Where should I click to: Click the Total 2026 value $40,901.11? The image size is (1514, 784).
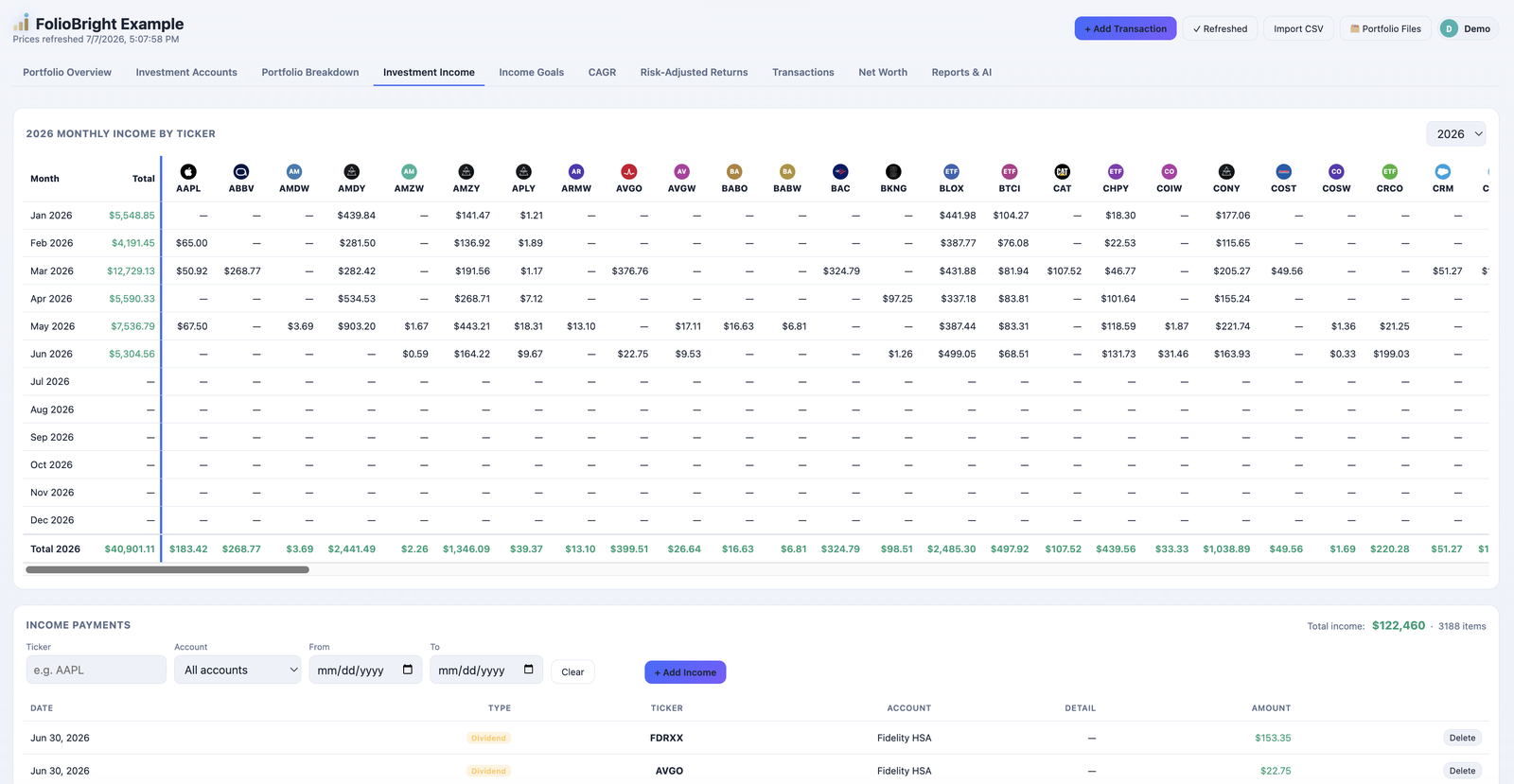[130, 549]
